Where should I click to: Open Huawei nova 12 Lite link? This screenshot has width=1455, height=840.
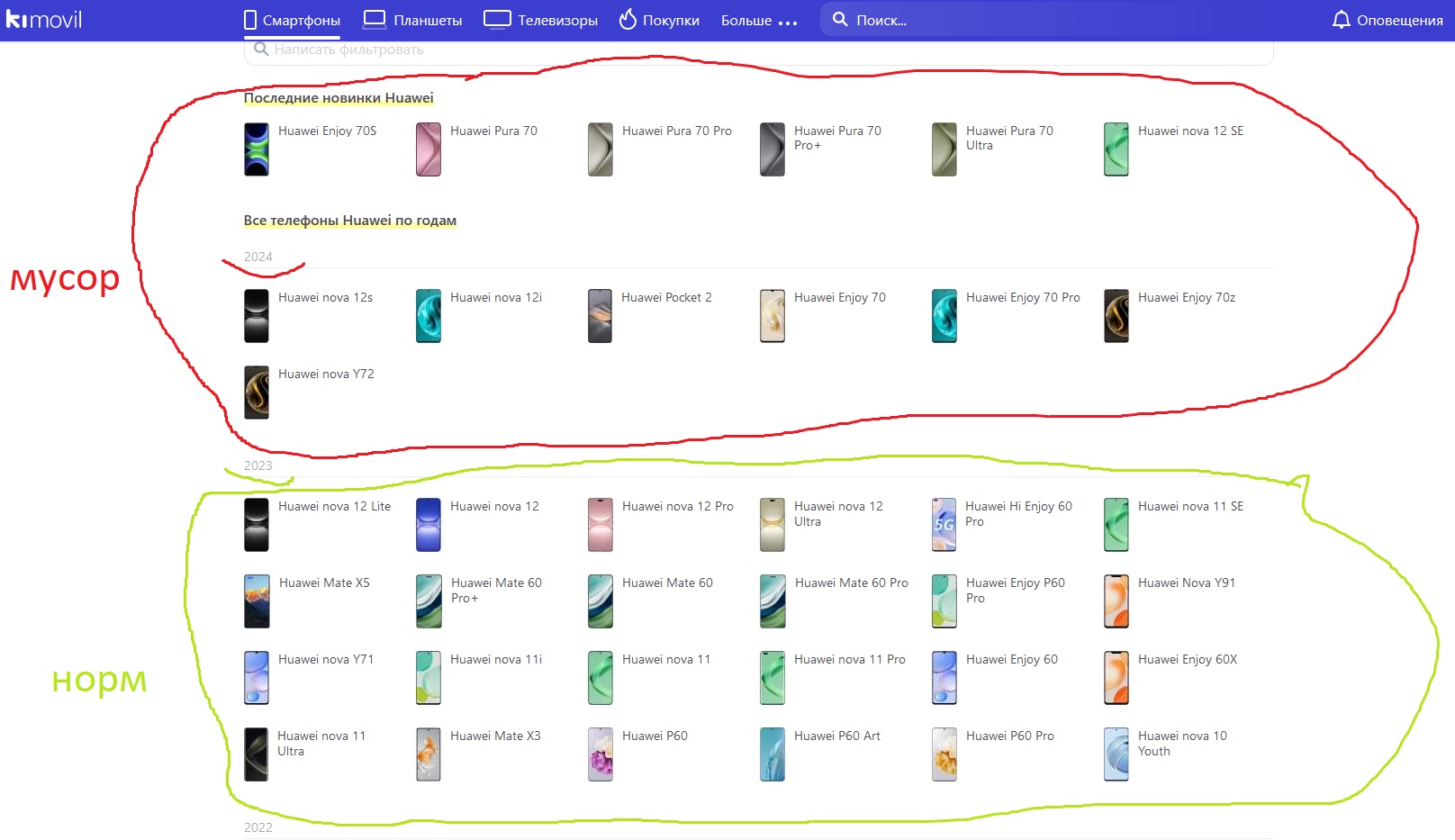(334, 506)
